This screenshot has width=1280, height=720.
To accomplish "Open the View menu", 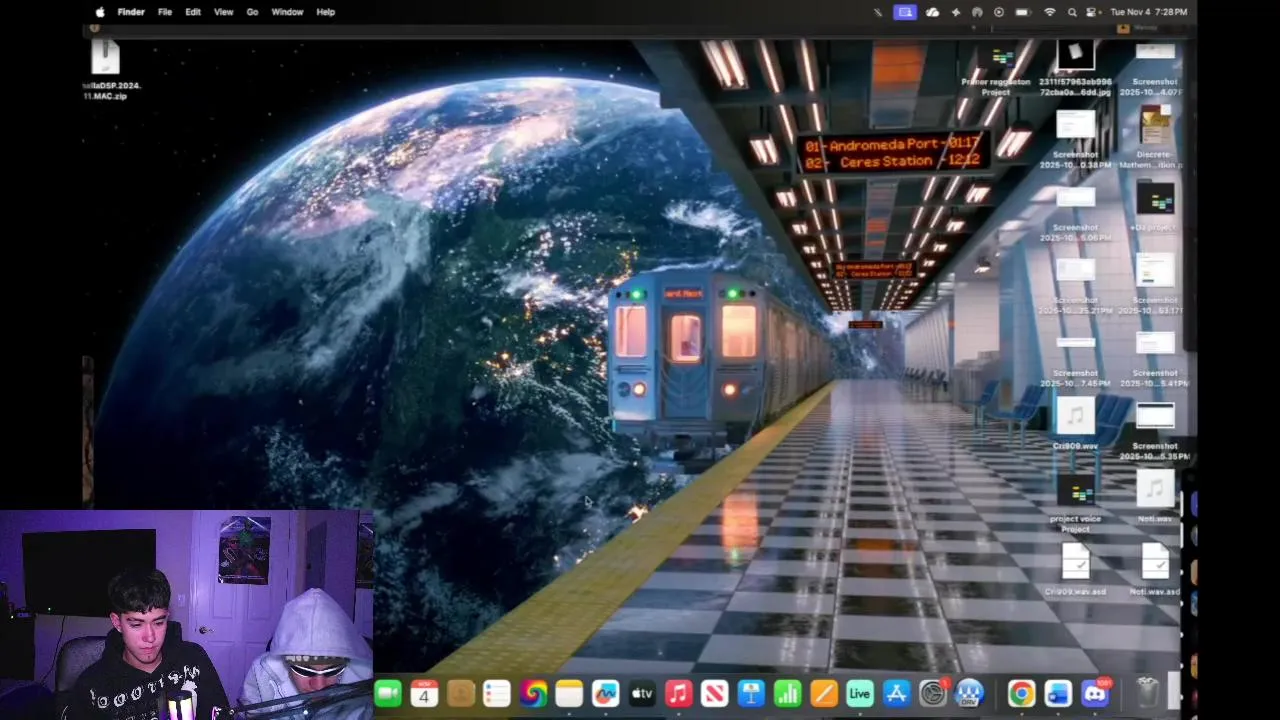I will pos(224,12).
